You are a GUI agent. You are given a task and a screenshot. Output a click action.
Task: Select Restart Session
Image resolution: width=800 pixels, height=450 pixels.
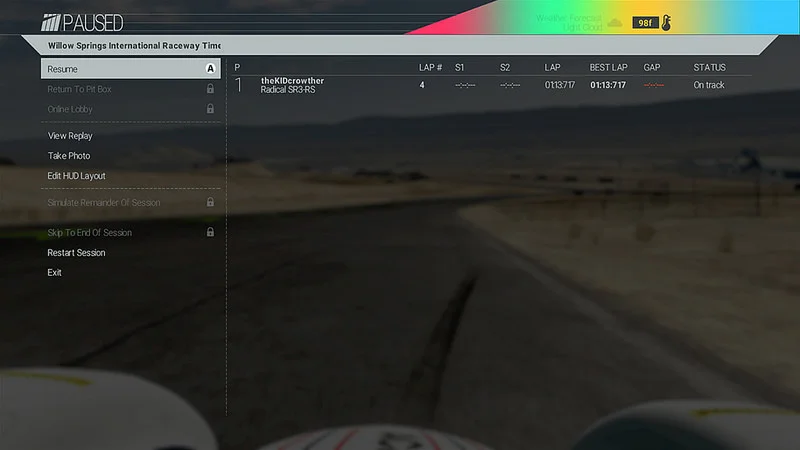(77, 253)
